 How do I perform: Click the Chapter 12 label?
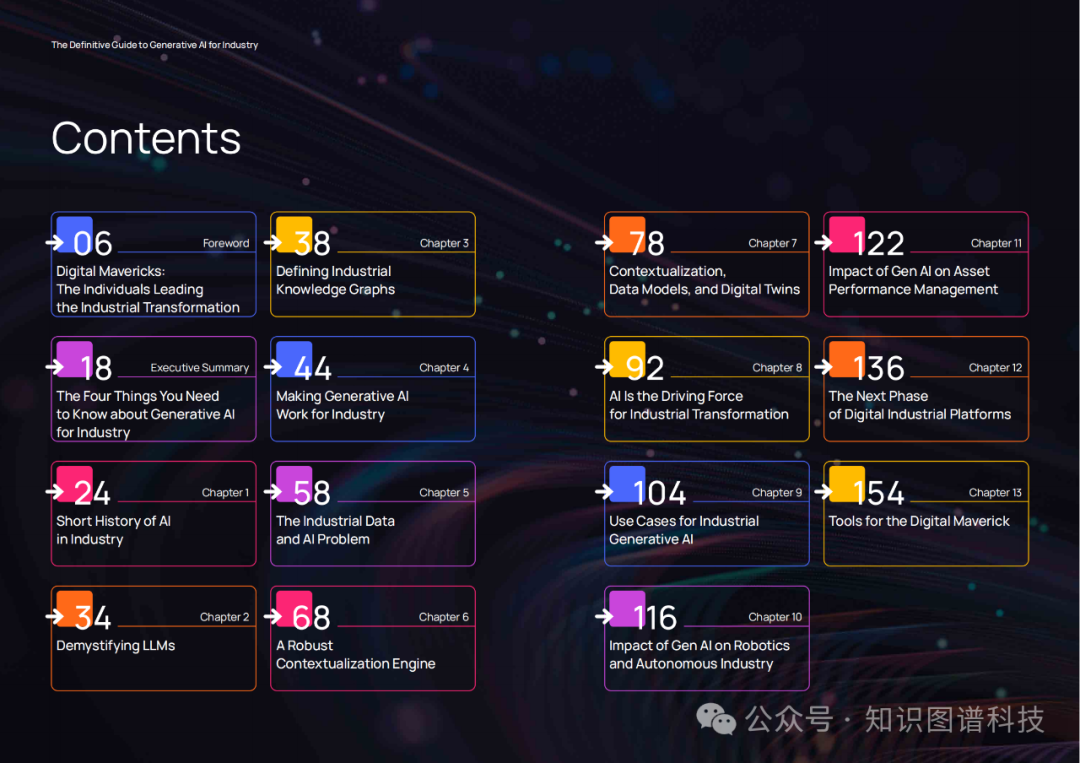995,368
